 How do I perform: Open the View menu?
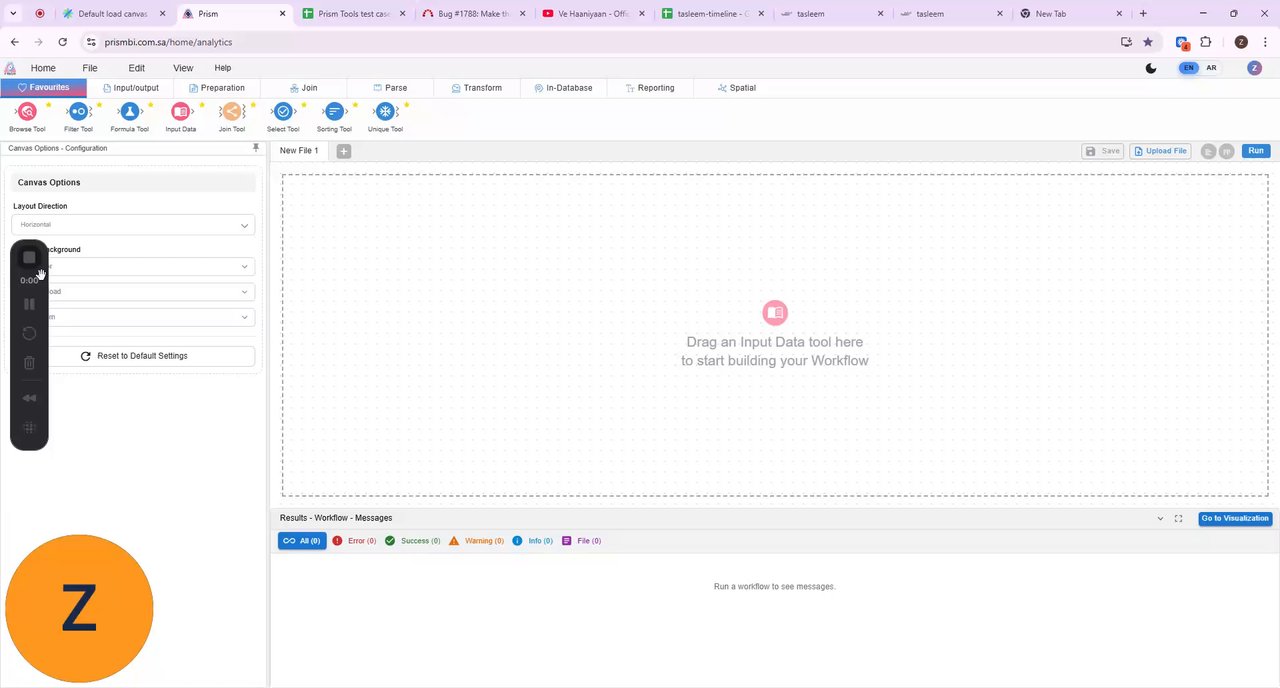click(183, 68)
